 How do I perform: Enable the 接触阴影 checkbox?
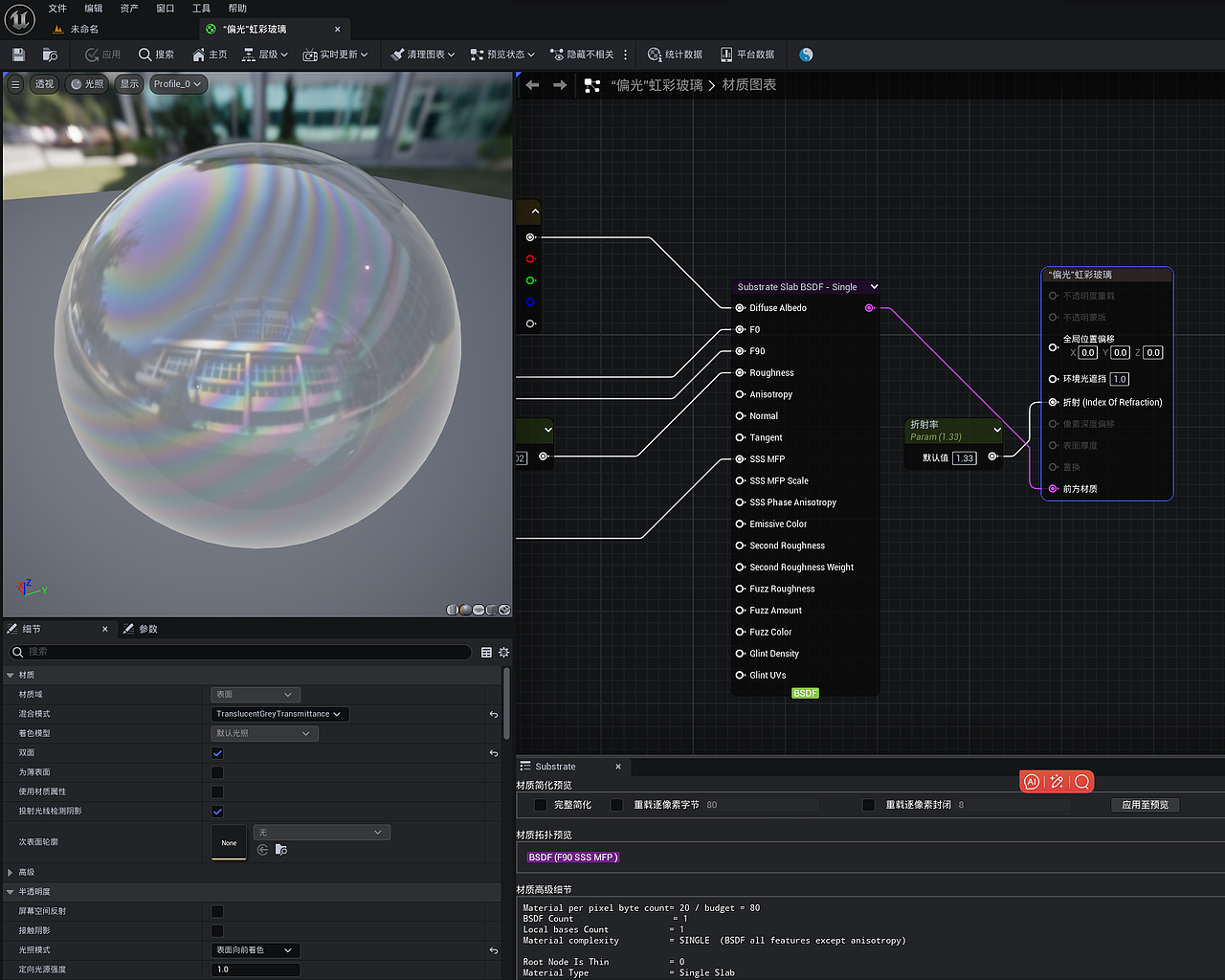(x=217, y=930)
